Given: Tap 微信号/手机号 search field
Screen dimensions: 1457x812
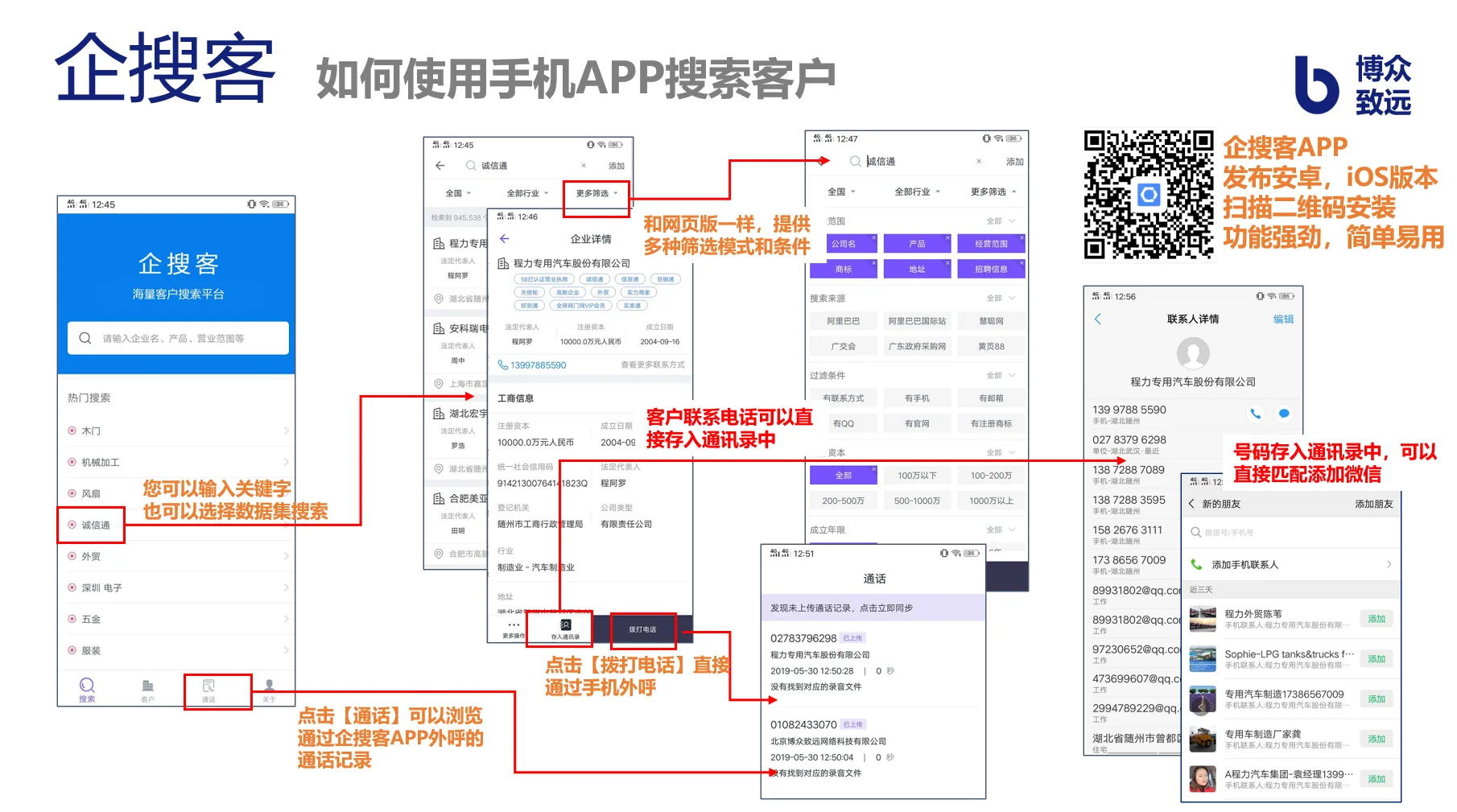Looking at the screenshot, I should click(x=1290, y=532).
